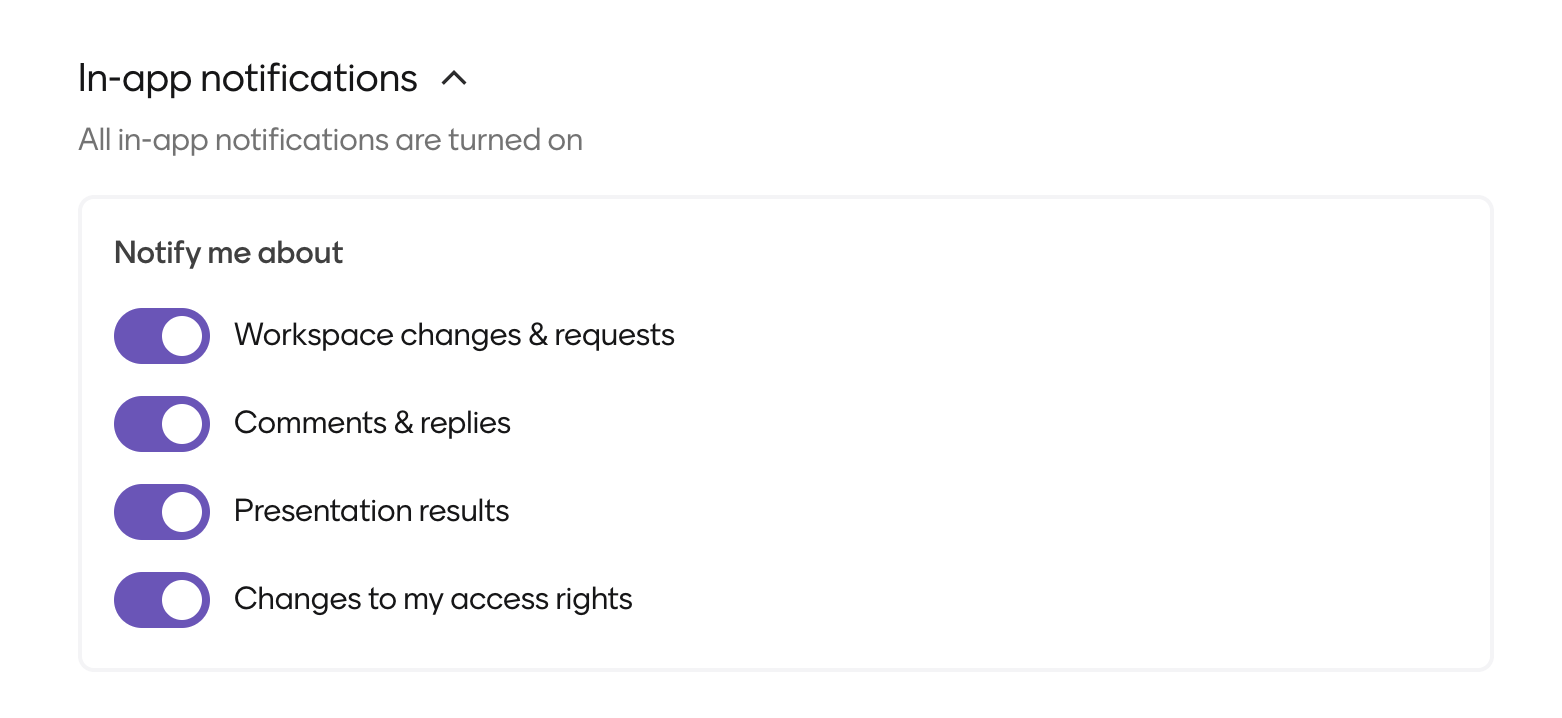Click the Changes to my access rights label
The width and height of the screenshot is (1562, 718).
pyautogui.click(x=433, y=599)
